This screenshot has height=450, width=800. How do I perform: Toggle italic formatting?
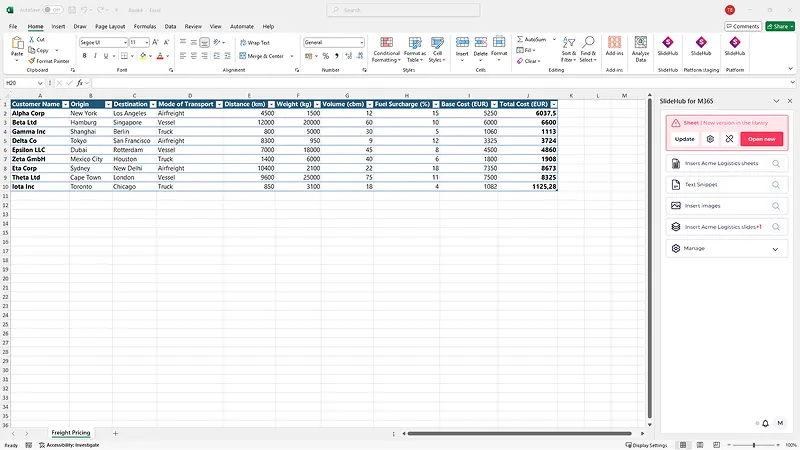click(x=95, y=56)
